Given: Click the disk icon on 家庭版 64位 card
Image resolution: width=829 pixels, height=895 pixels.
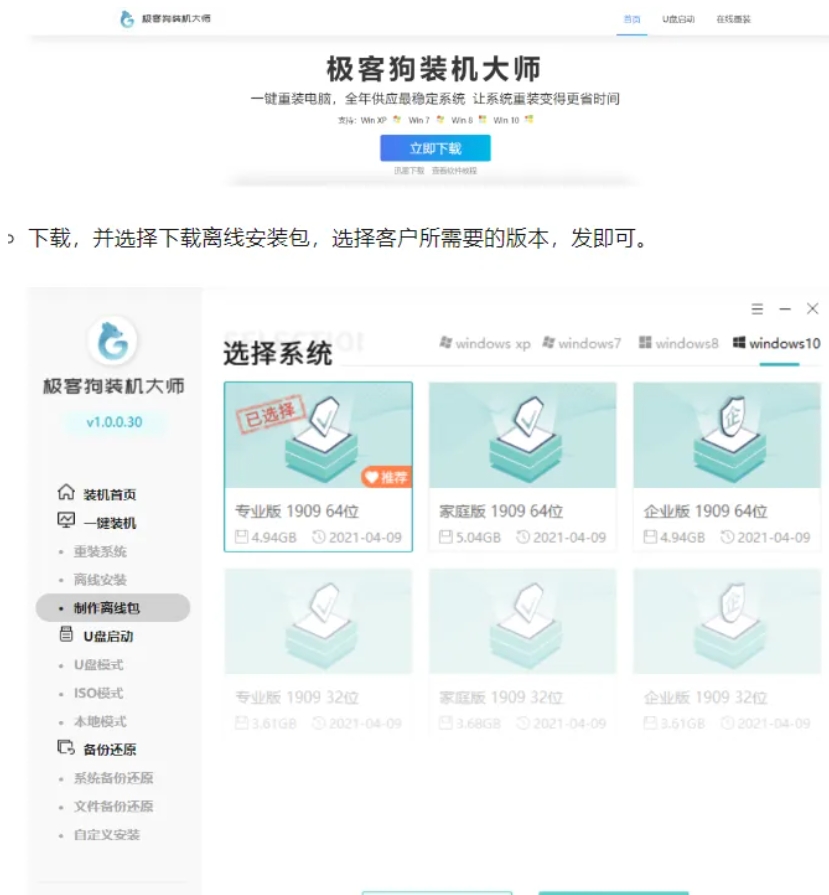Looking at the screenshot, I should 446,537.
